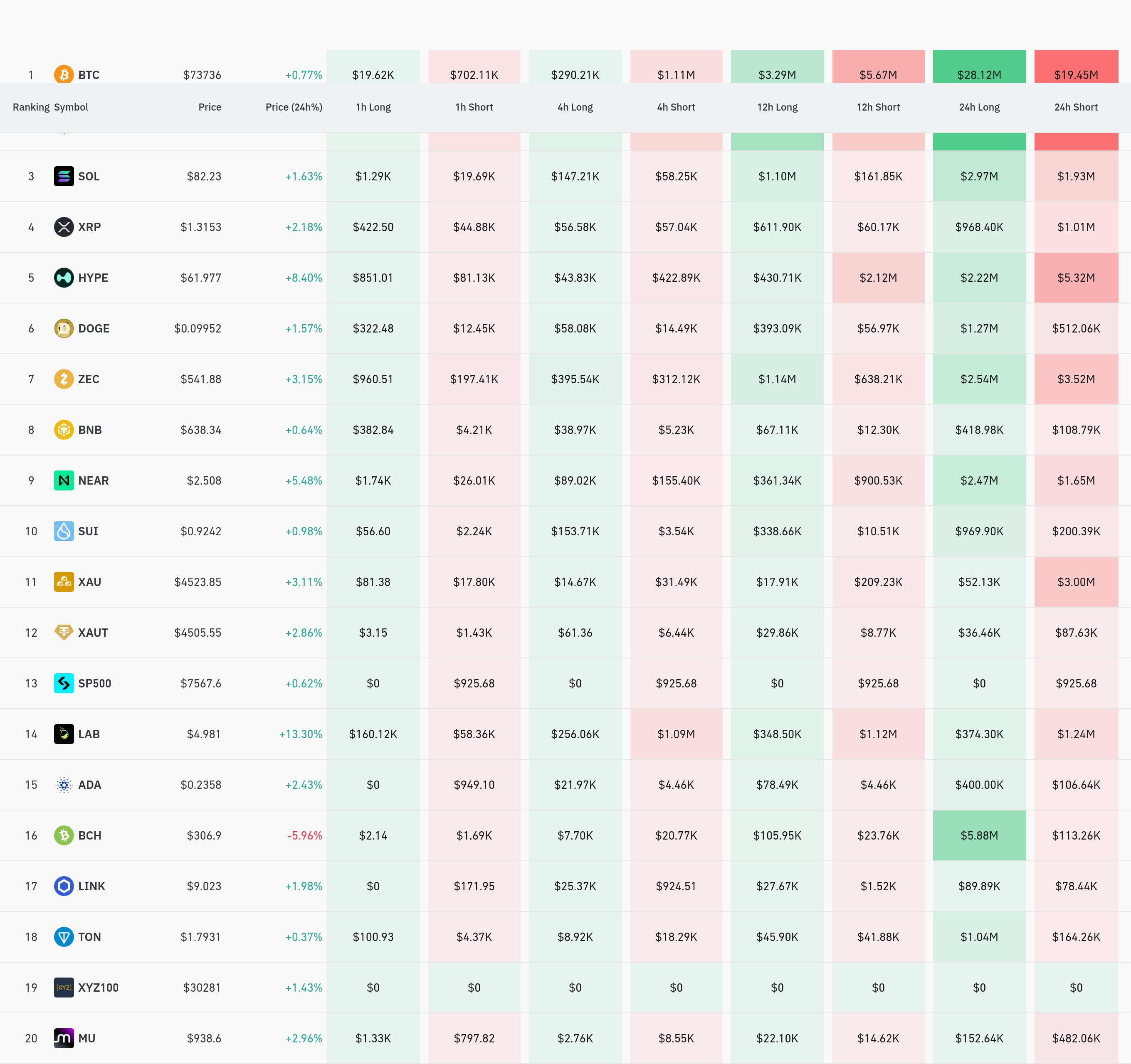The height and width of the screenshot is (1064, 1131).
Task: Click XAU price $4523.85
Action: (198, 582)
